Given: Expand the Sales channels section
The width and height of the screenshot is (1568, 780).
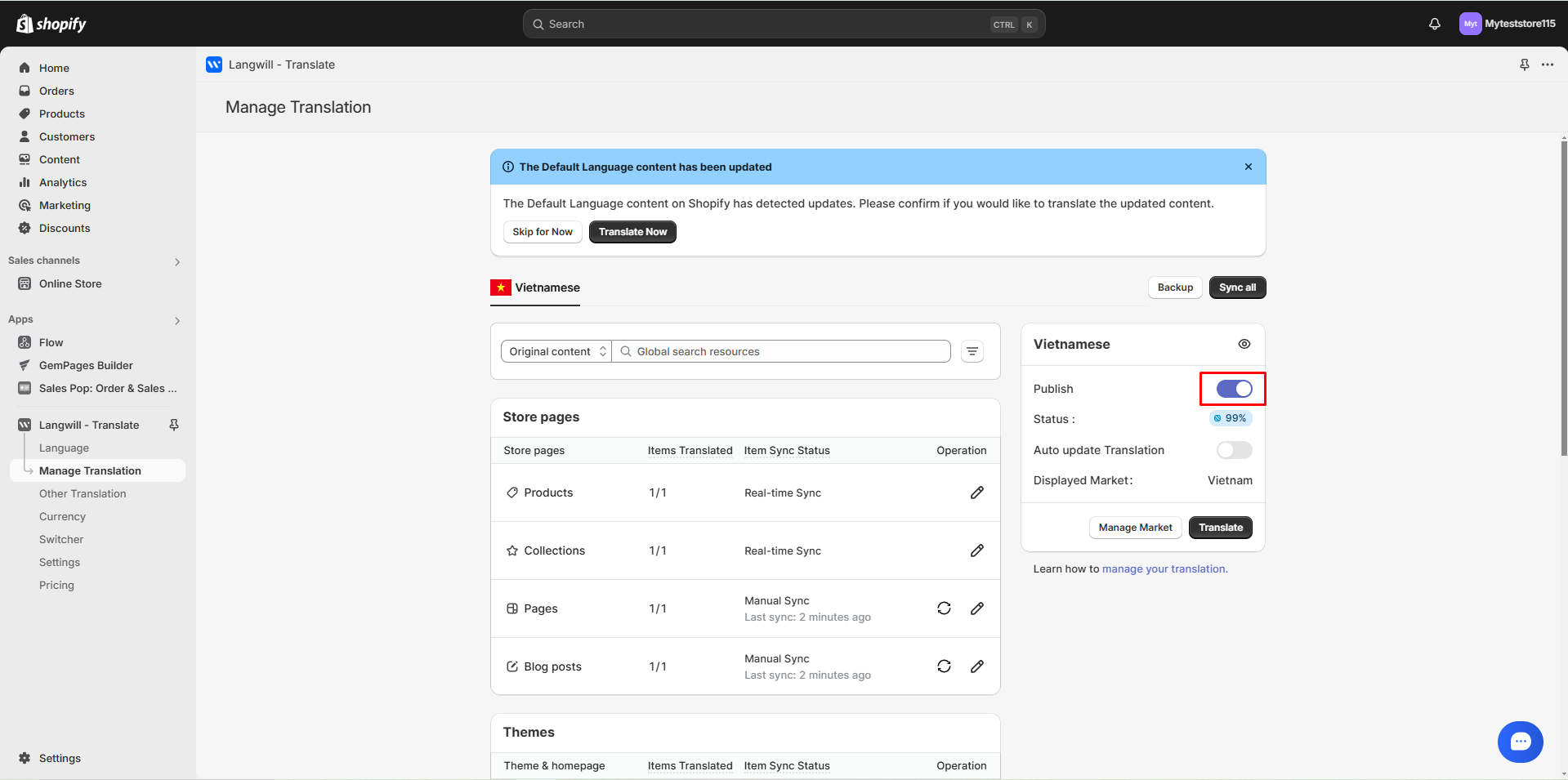Looking at the screenshot, I should (x=177, y=261).
